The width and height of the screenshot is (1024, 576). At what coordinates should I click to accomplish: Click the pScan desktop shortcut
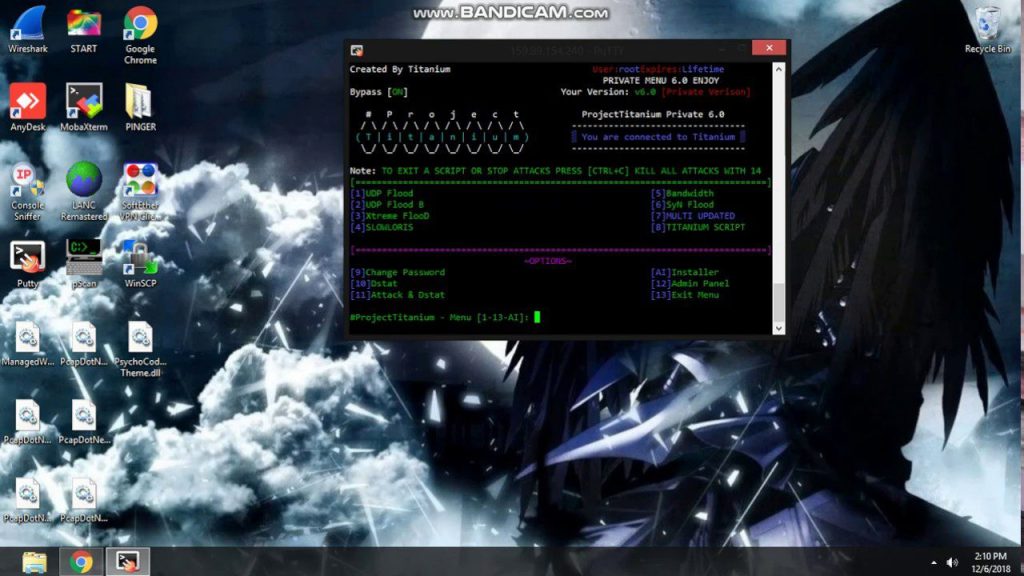coord(84,258)
